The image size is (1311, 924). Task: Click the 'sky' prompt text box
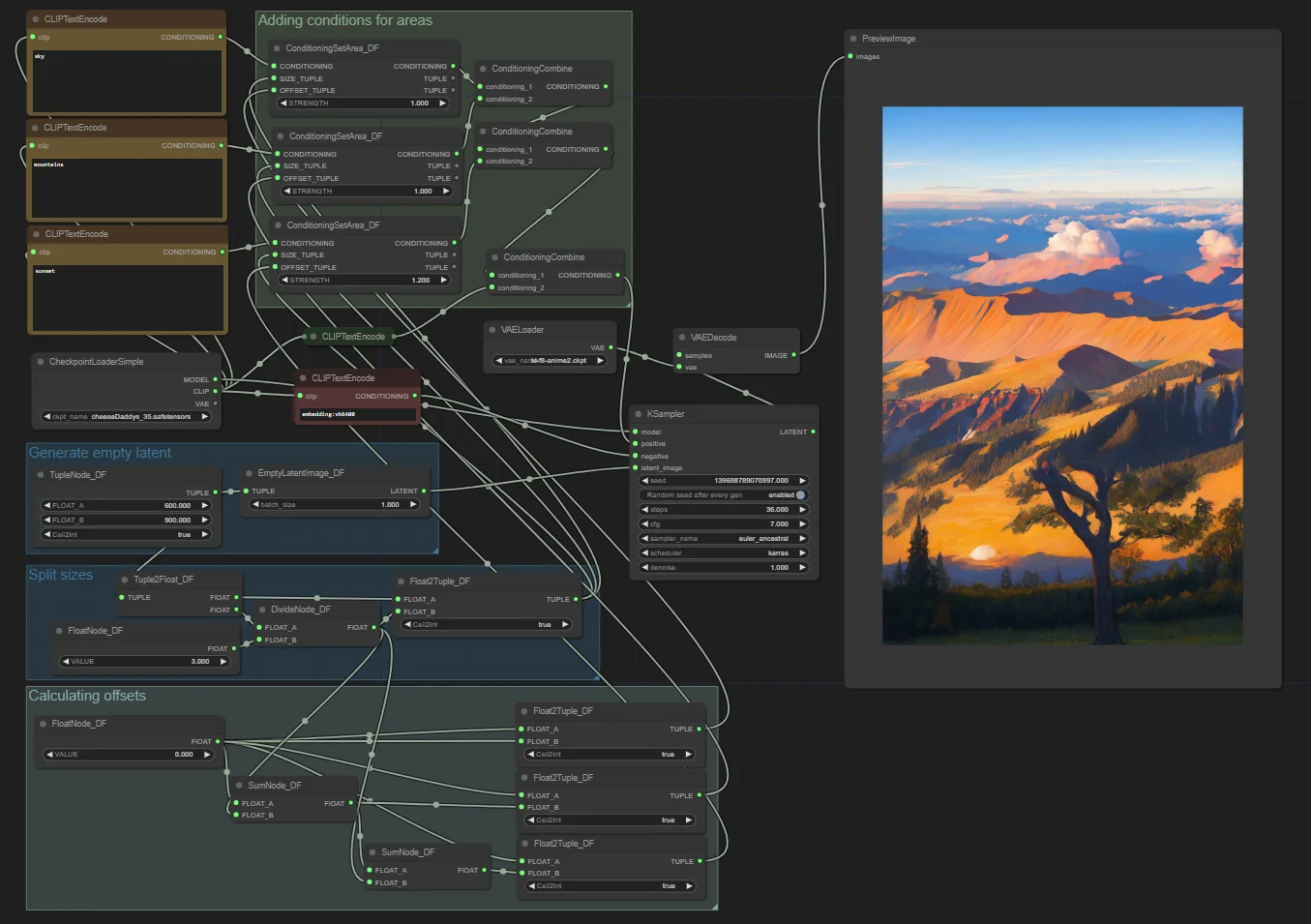128,81
